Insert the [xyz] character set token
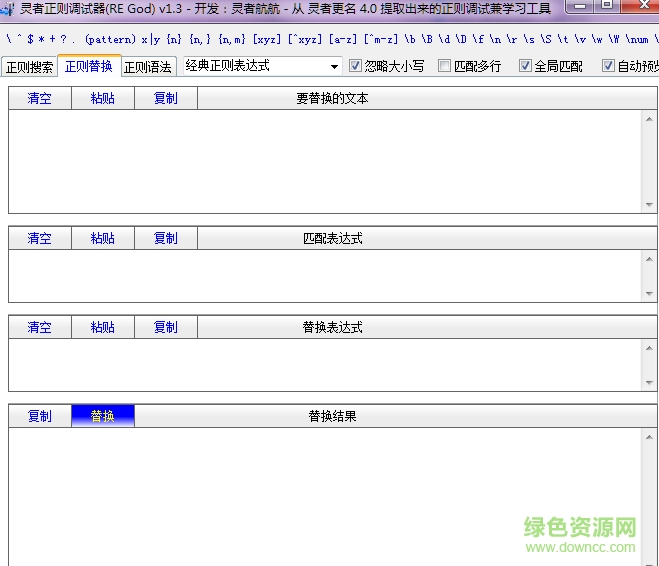Viewport: 659px width, 566px height. tap(267, 40)
